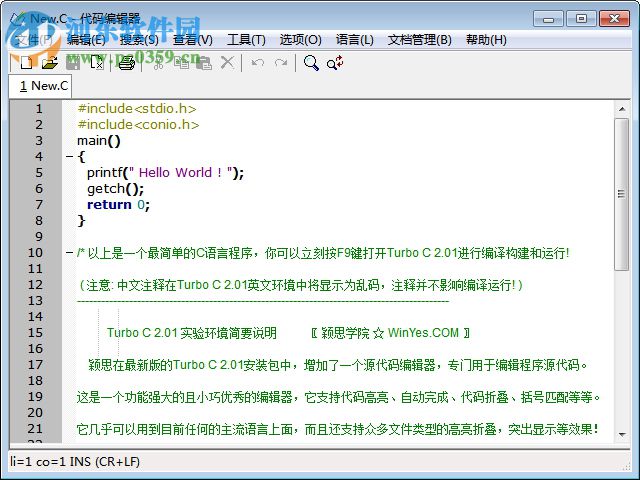The height and width of the screenshot is (480, 640).
Task: Open the 工具(T) menu
Action: coord(246,40)
